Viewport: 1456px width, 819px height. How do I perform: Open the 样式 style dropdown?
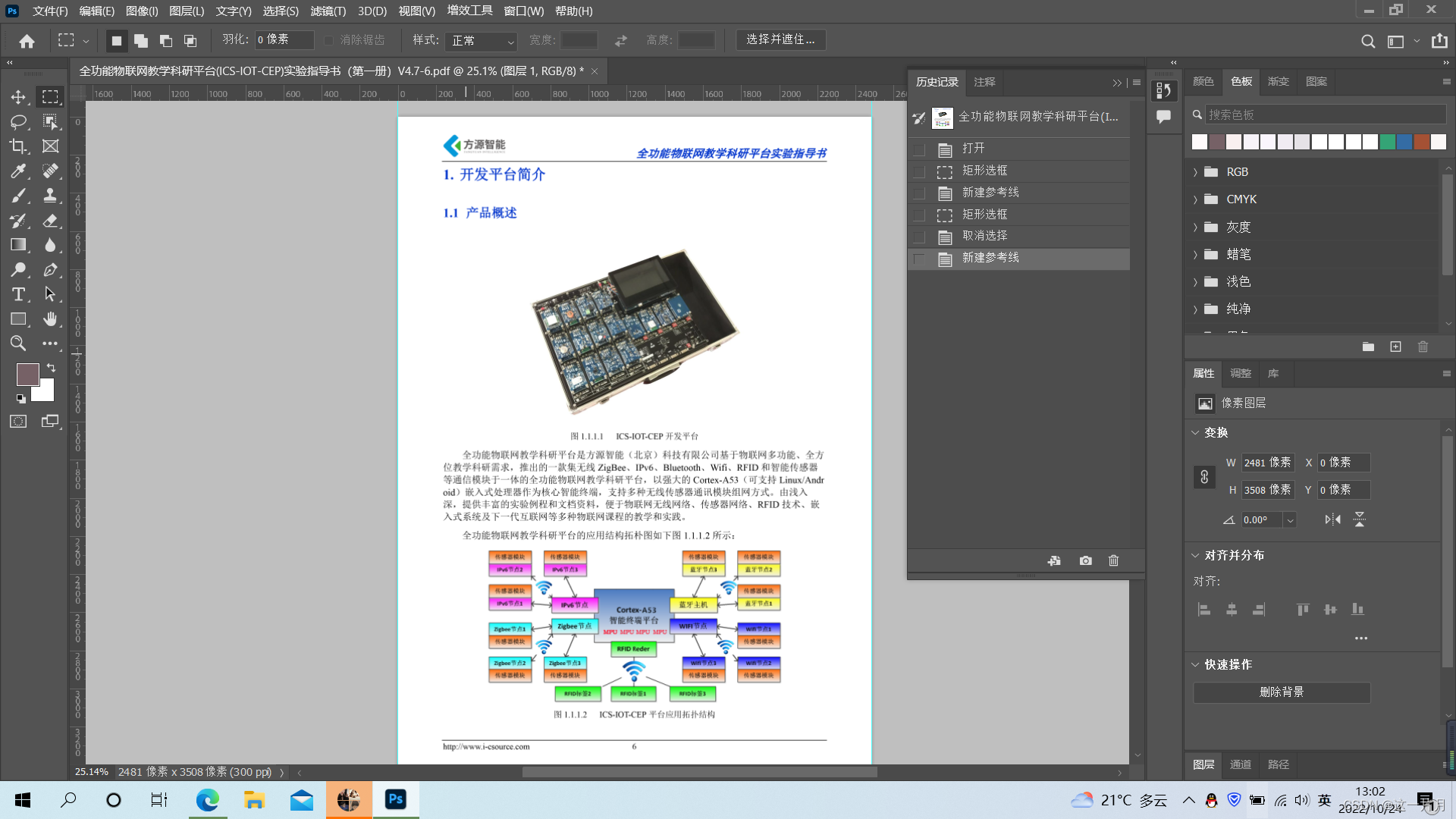tap(482, 40)
